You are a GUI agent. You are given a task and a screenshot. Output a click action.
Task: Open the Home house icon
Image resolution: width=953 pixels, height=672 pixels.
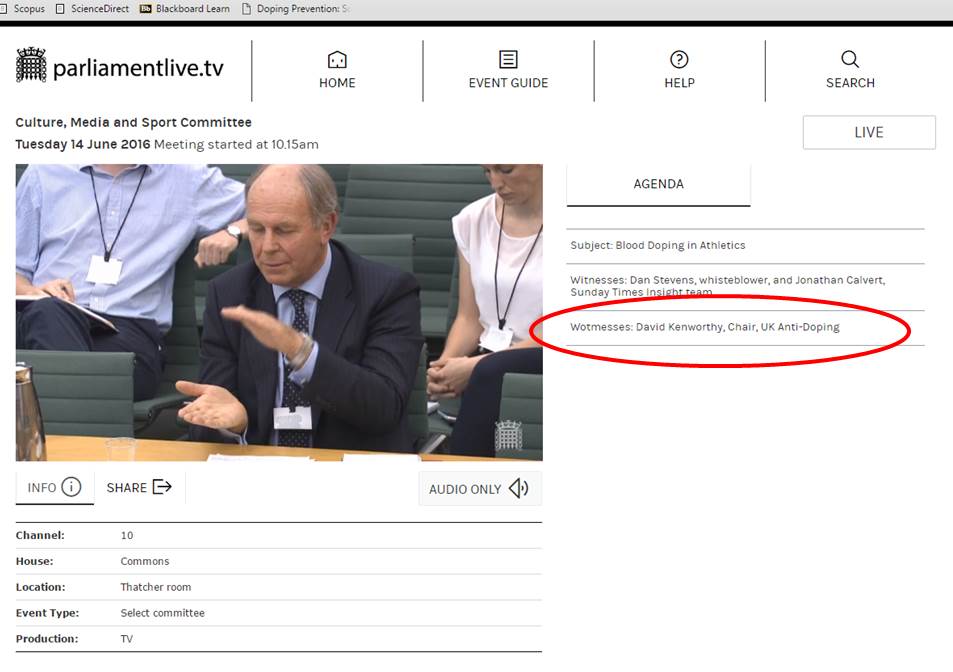pyautogui.click(x=337, y=60)
